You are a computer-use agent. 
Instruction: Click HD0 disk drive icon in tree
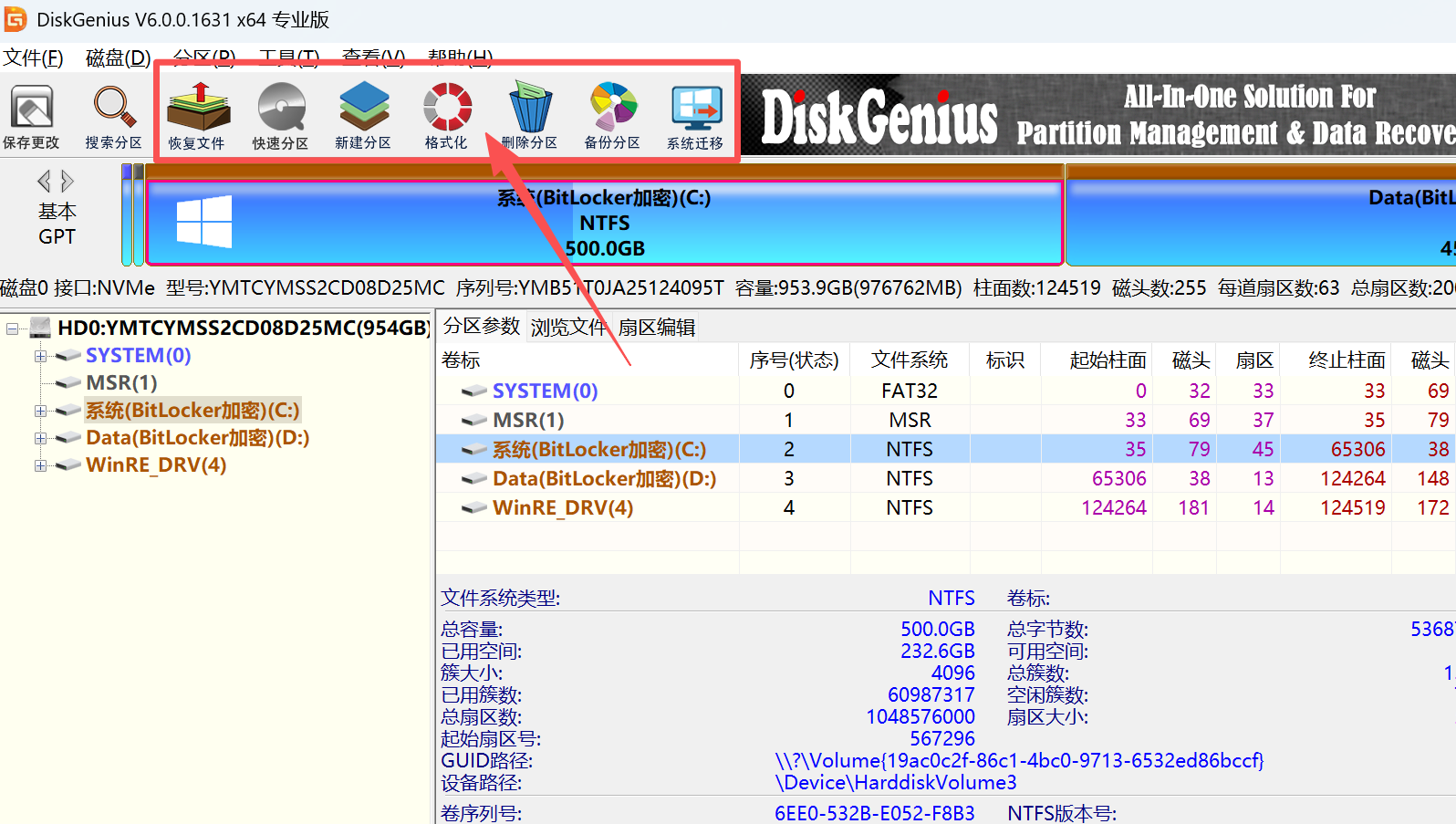[x=40, y=327]
